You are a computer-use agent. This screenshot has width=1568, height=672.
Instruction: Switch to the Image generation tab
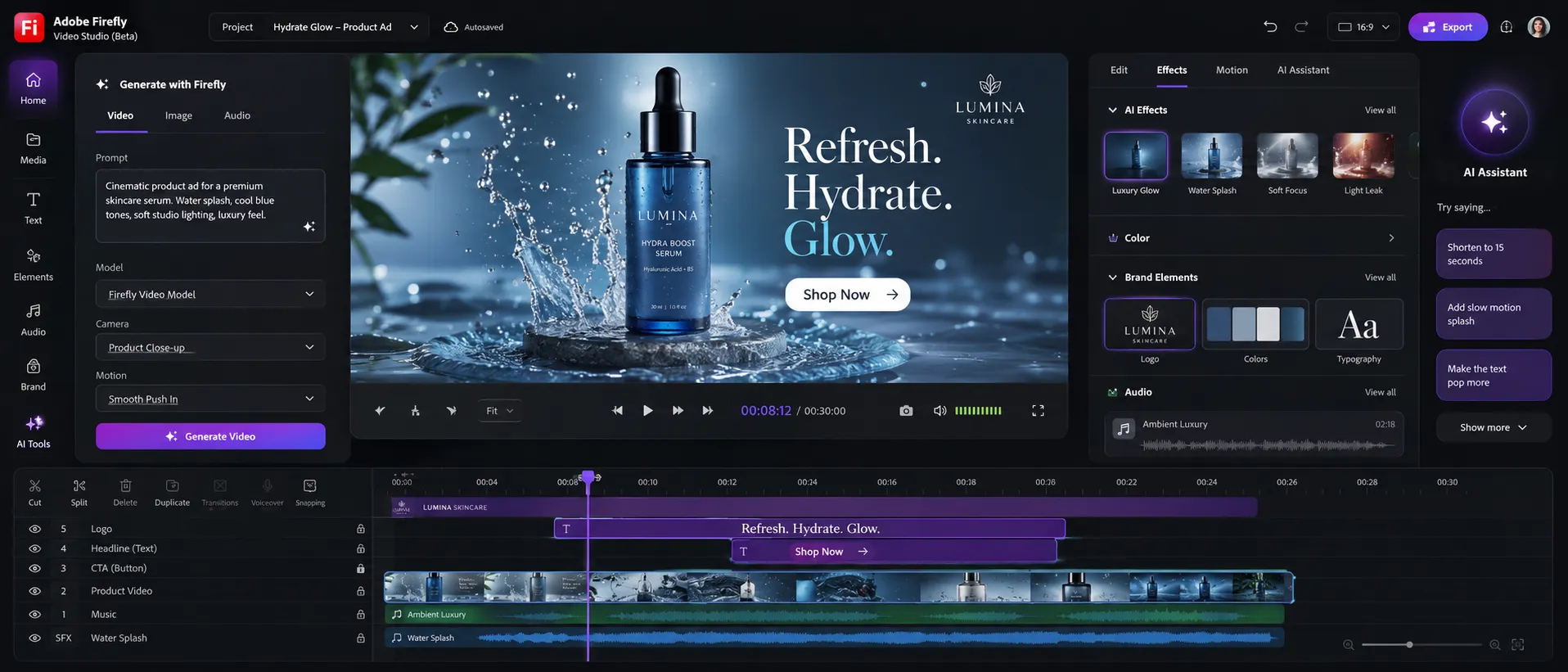point(178,115)
